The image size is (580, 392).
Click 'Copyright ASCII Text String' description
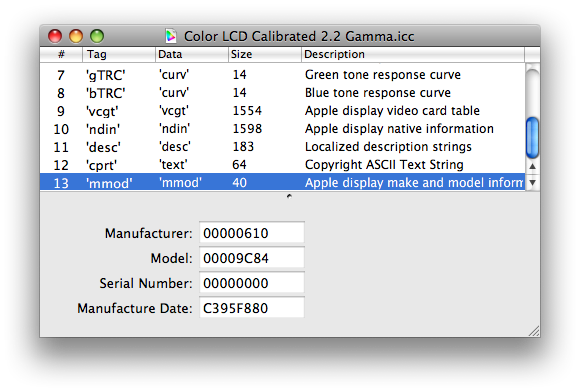point(384,165)
